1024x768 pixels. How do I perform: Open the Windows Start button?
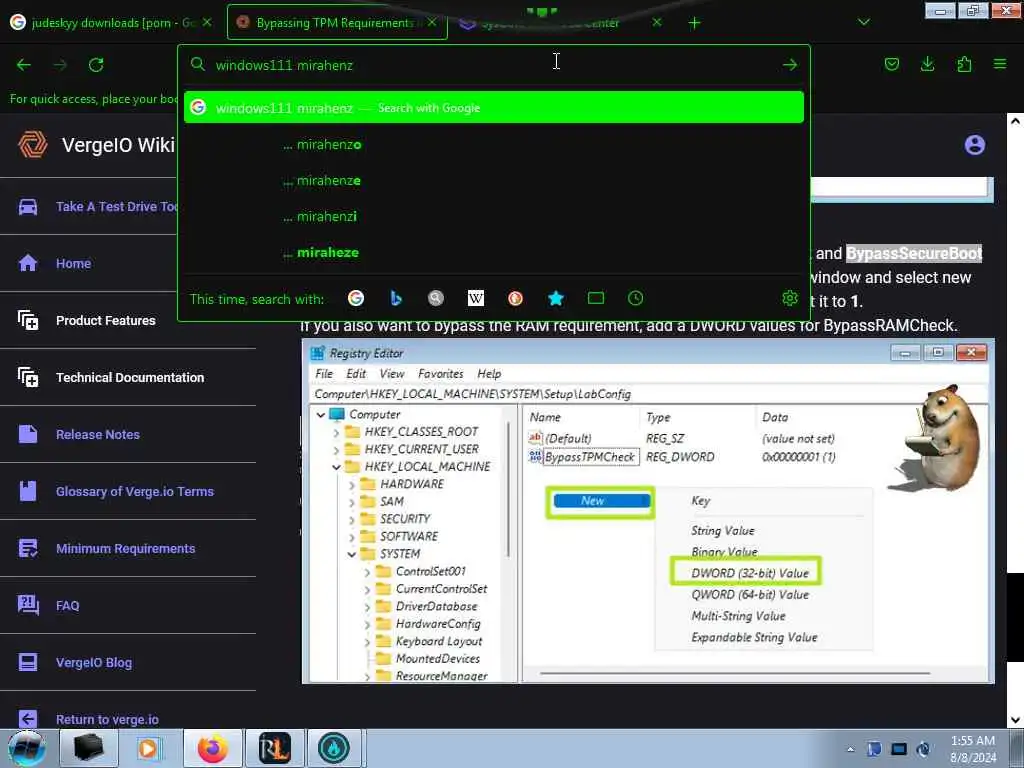(x=26, y=748)
